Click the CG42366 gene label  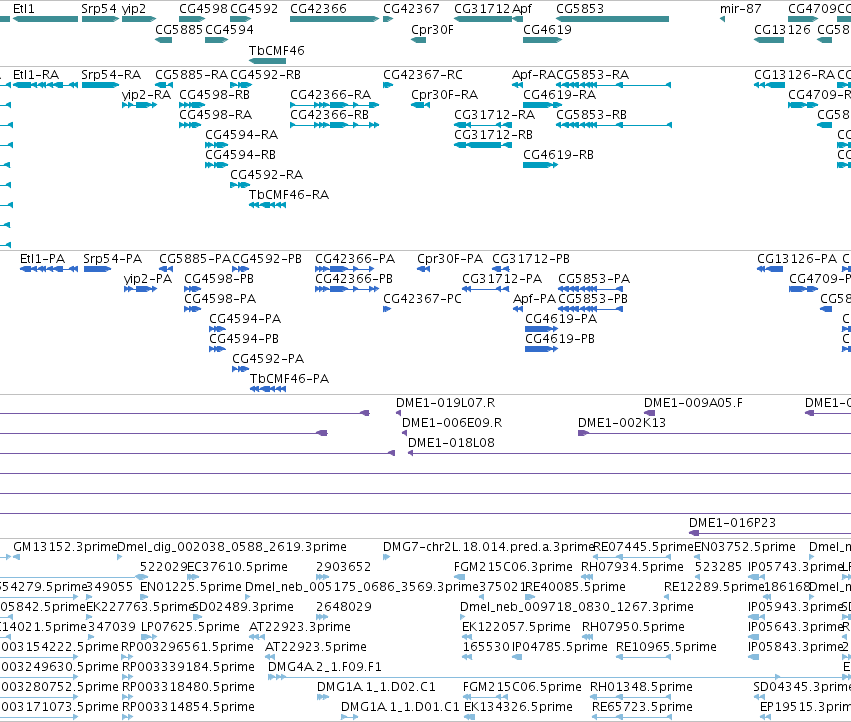pos(318,9)
